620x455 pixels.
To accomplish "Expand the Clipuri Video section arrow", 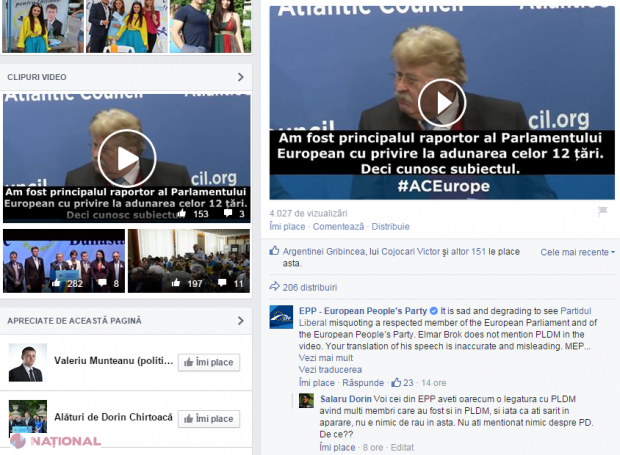I will (x=240, y=77).
